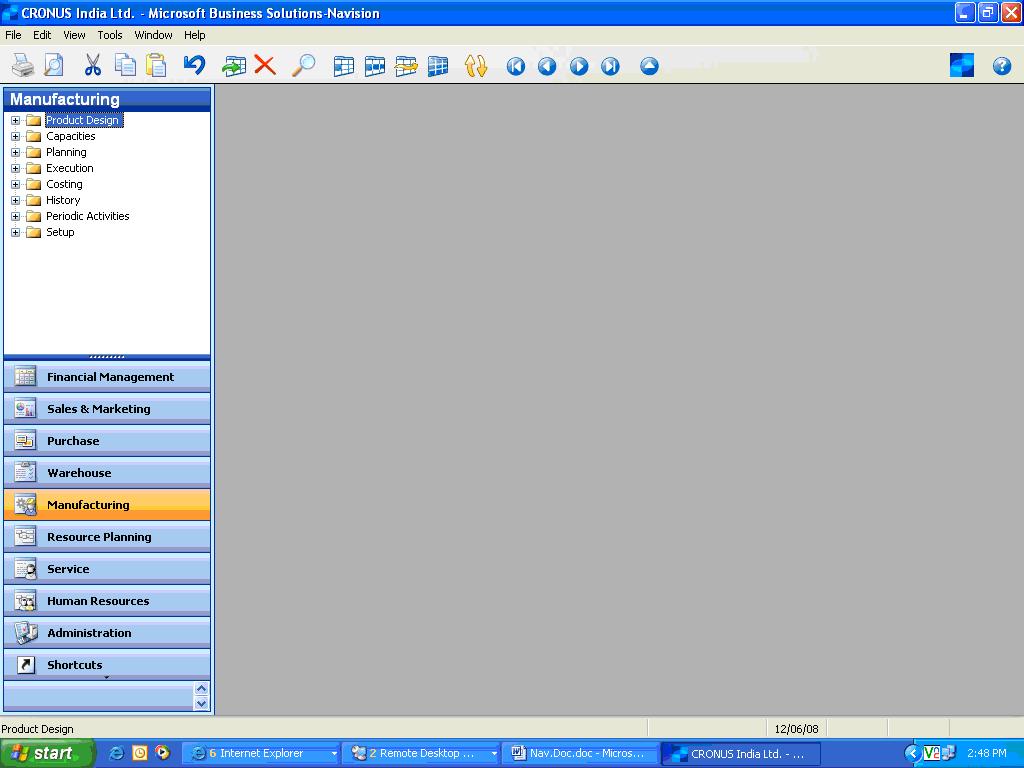This screenshot has height=768, width=1024.
Task: Click the work date 12/06/08 in status bar
Action: click(x=796, y=729)
